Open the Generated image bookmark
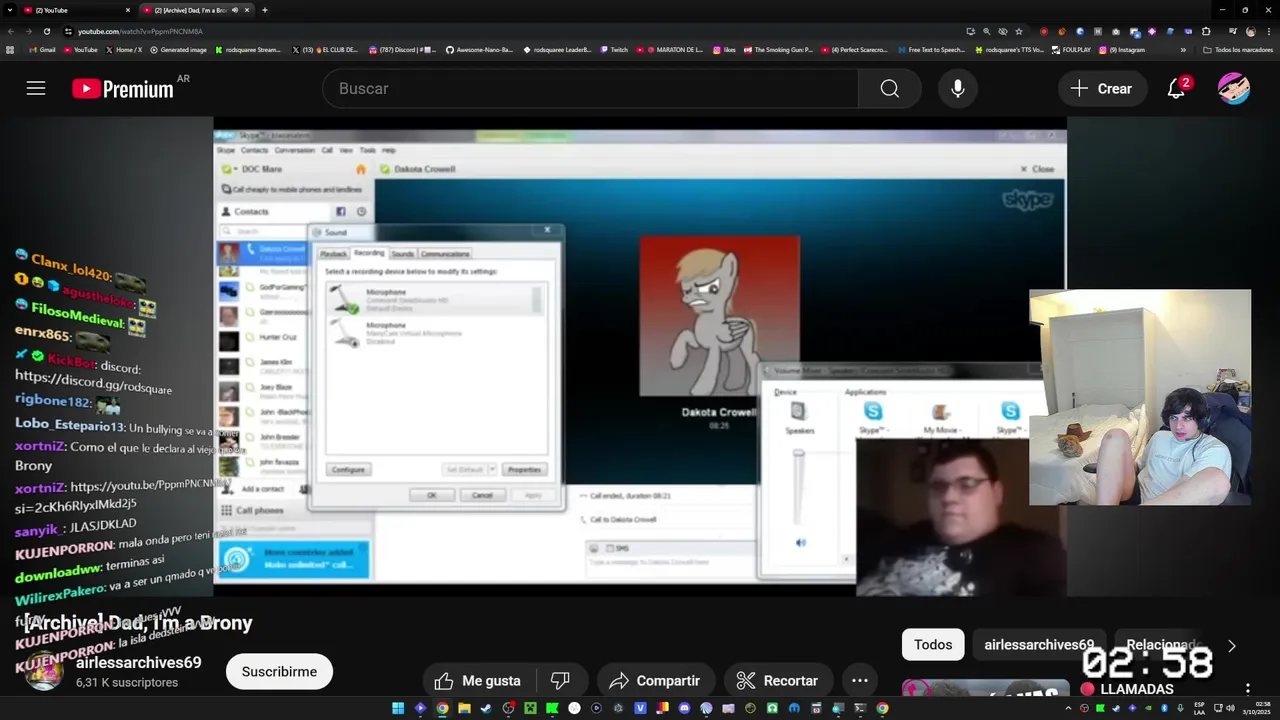1280x720 pixels. point(178,49)
